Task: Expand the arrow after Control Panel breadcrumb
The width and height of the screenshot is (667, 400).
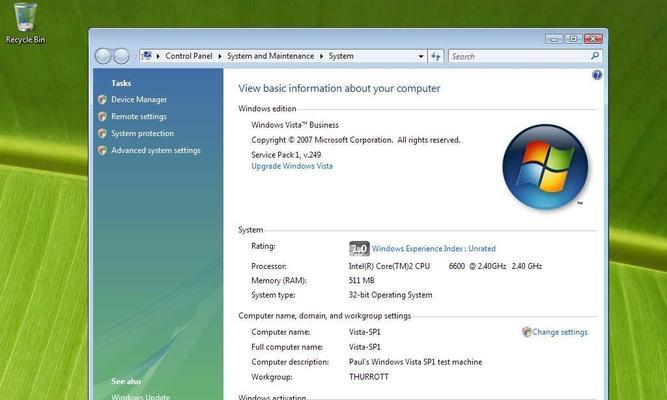Action: coord(220,56)
